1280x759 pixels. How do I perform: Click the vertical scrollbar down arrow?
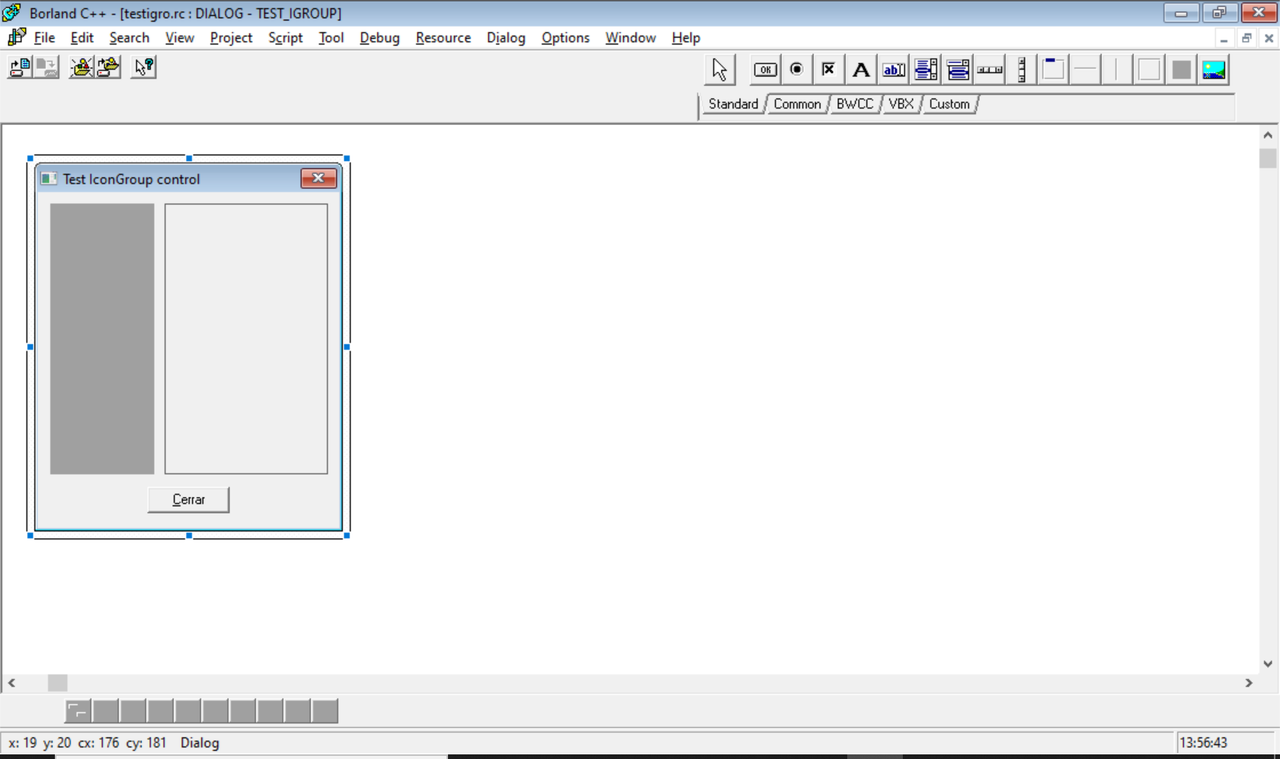[1268, 663]
